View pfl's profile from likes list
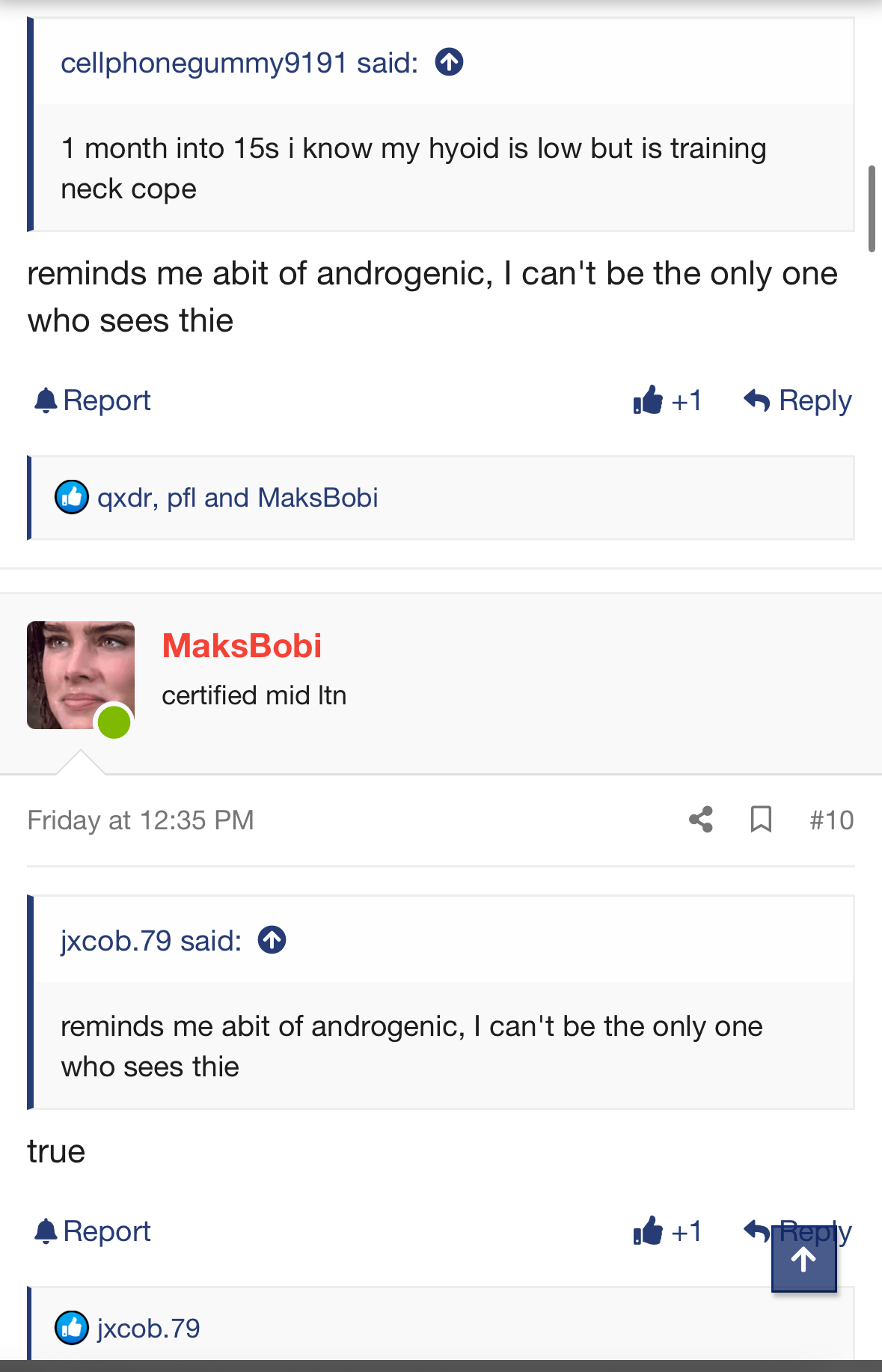 click(181, 498)
